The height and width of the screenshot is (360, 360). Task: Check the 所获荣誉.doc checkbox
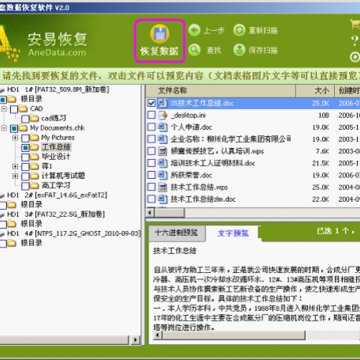[x=151, y=175]
